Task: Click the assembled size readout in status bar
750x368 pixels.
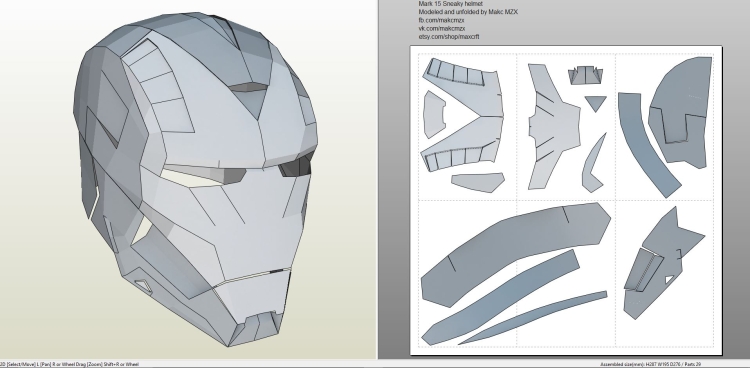Action: pyautogui.click(x=651, y=365)
